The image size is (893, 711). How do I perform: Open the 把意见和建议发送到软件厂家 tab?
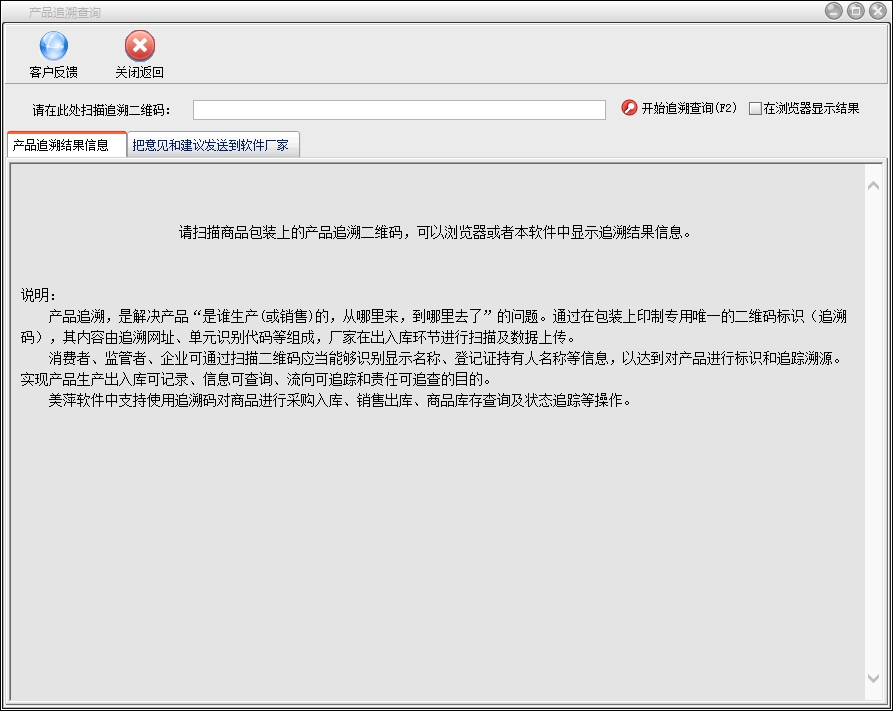(x=210, y=145)
